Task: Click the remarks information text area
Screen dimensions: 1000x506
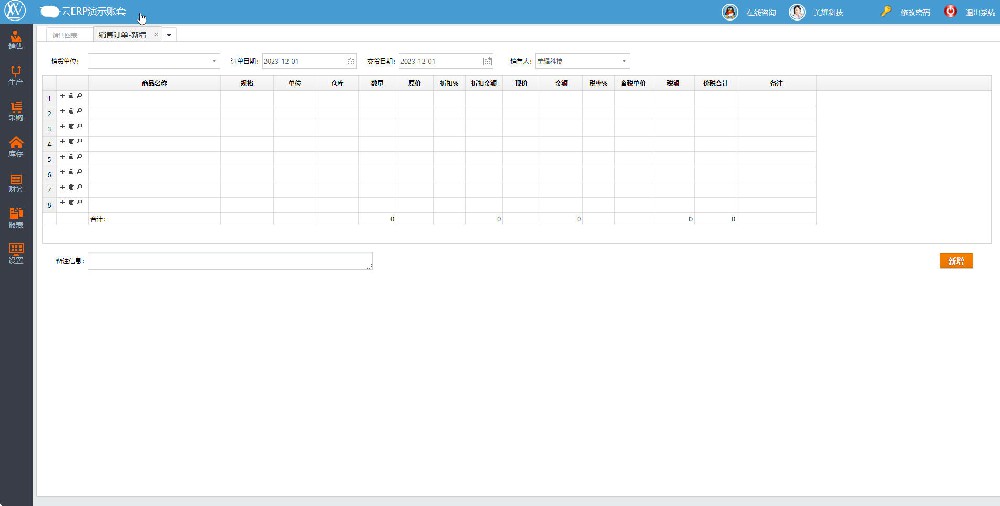Action: pyautogui.click(x=230, y=261)
